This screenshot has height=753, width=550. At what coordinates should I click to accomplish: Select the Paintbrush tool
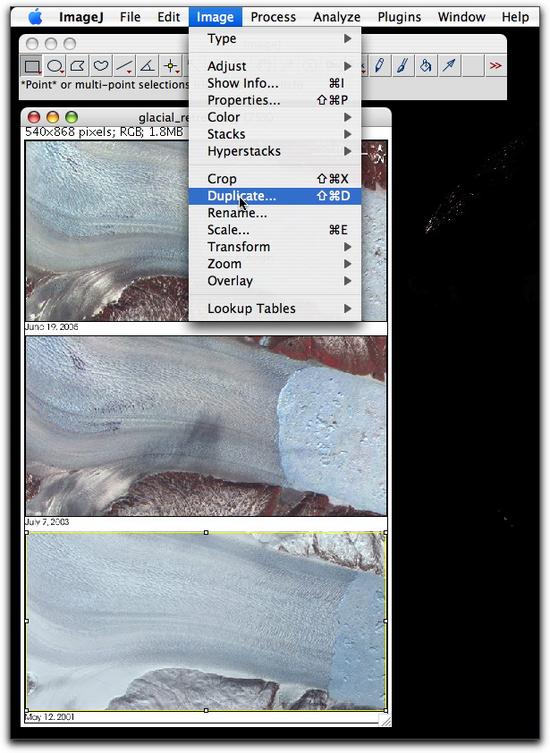pos(403,66)
